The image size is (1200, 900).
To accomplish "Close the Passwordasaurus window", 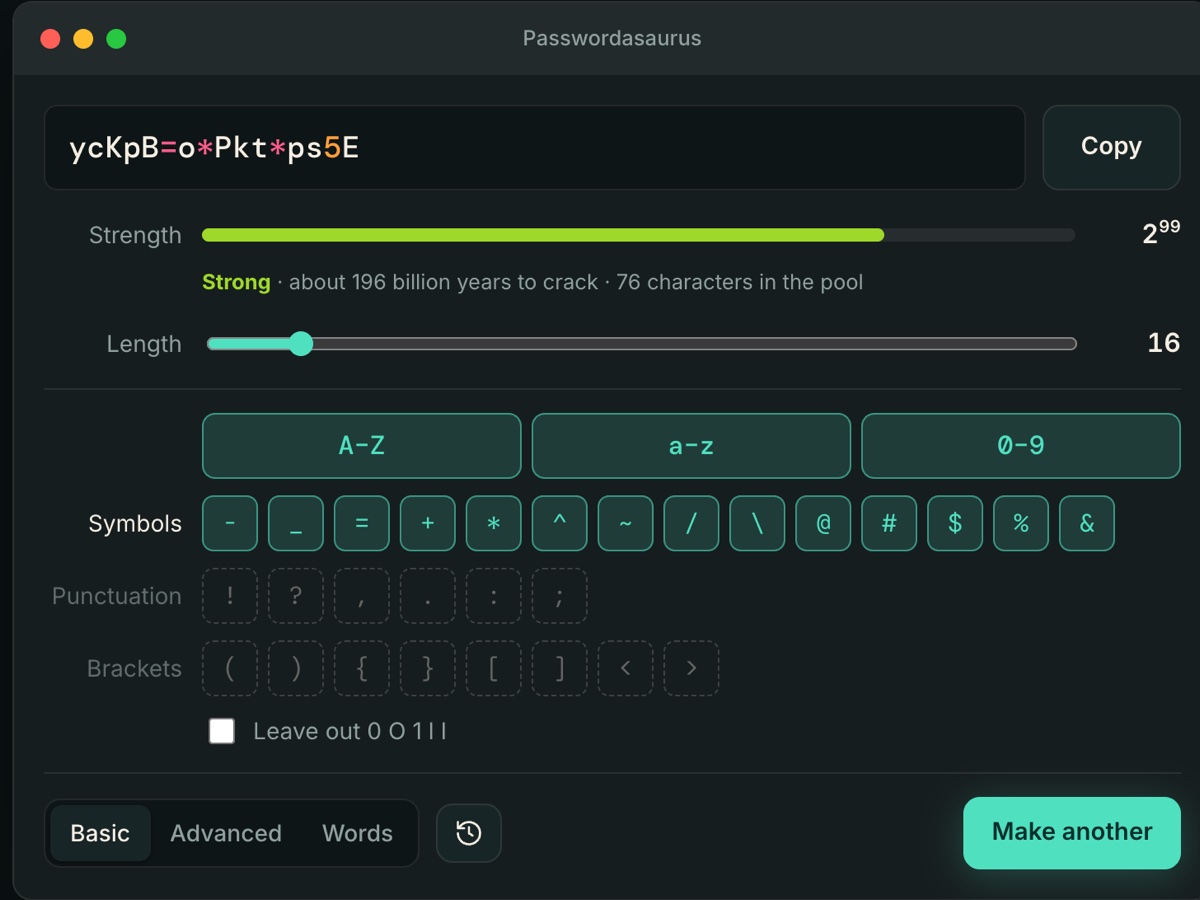I will pos(50,39).
